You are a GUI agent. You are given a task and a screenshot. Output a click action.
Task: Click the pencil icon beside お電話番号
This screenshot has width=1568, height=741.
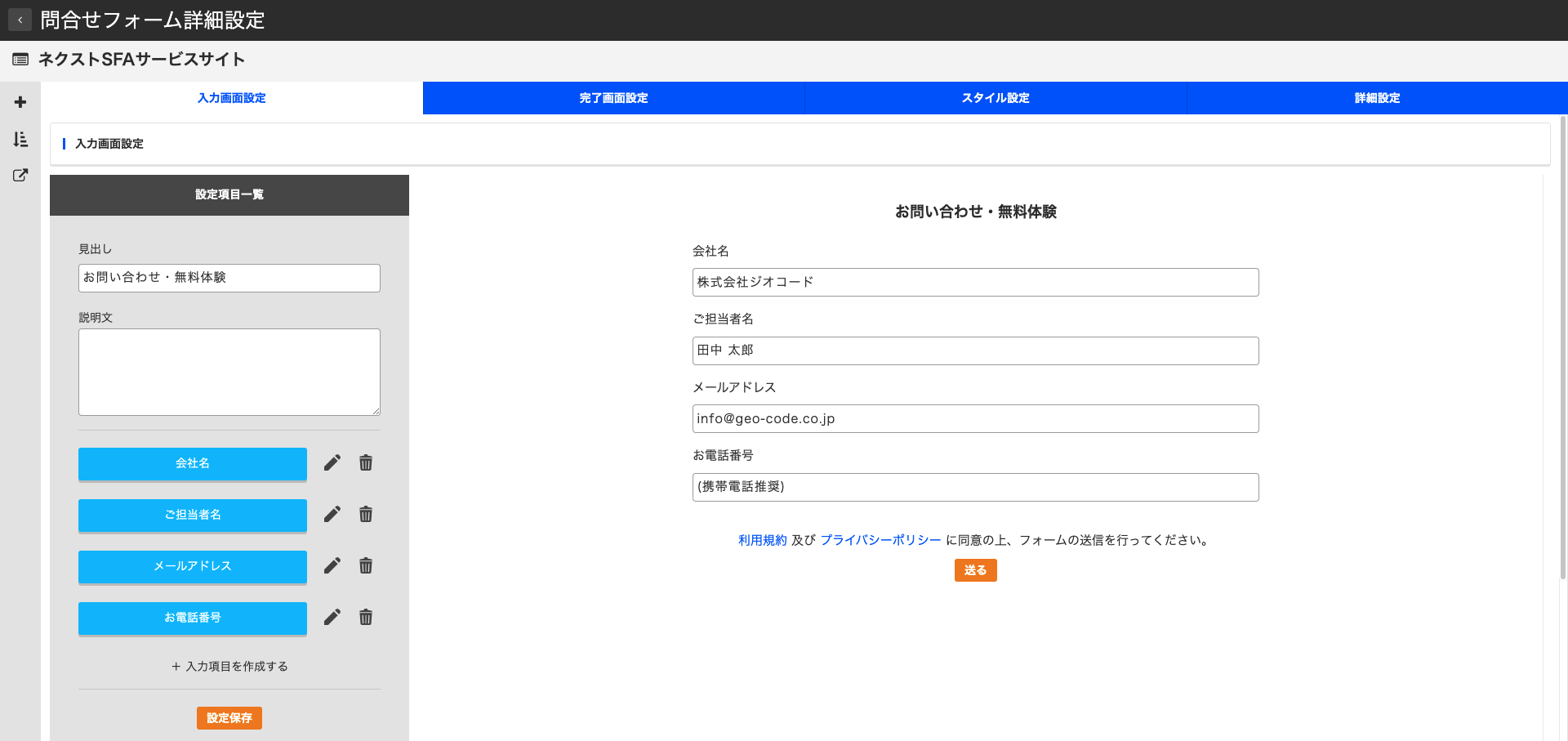click(332, 617)
